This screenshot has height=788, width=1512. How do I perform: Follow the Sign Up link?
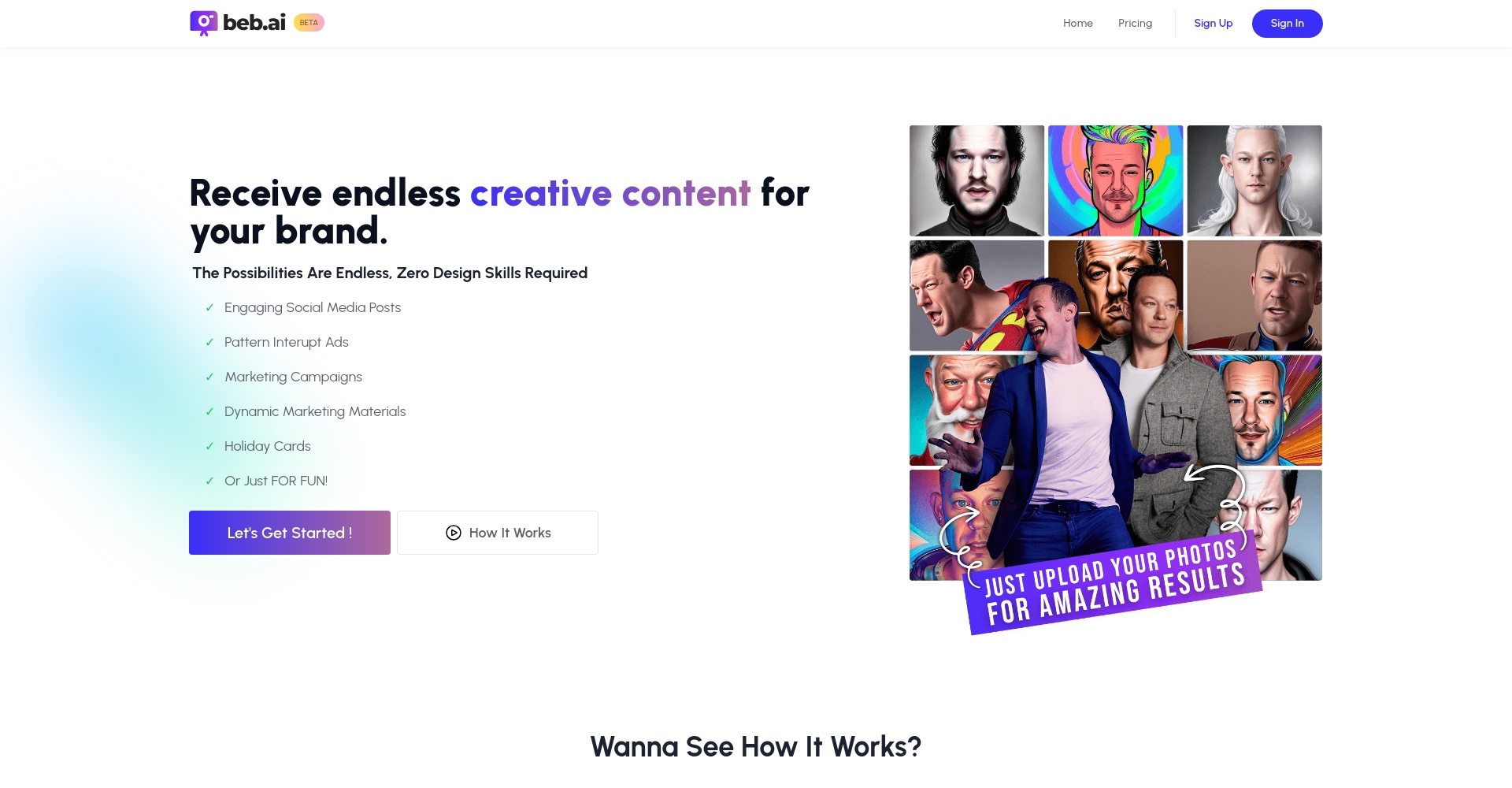click(1213, 23)
